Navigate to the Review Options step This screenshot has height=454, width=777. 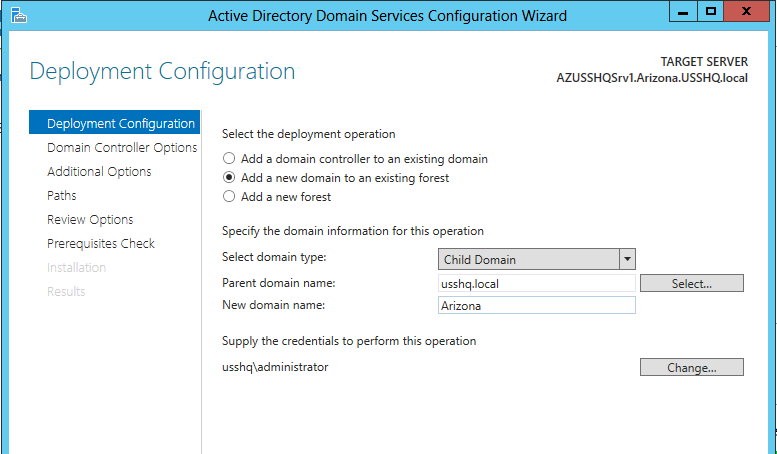(x=90, y=220)
